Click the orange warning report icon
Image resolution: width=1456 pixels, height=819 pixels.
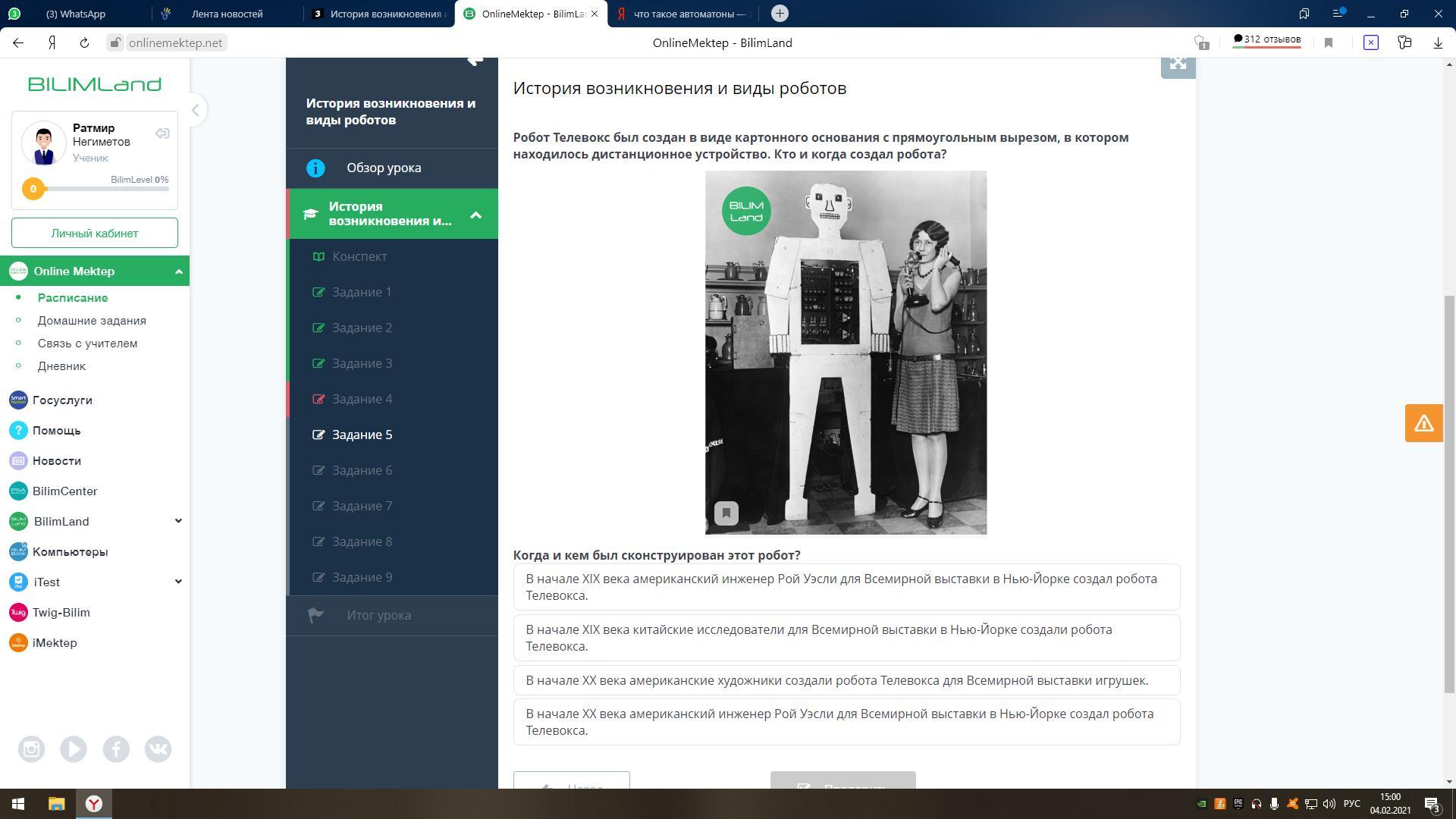[1423, 423]
